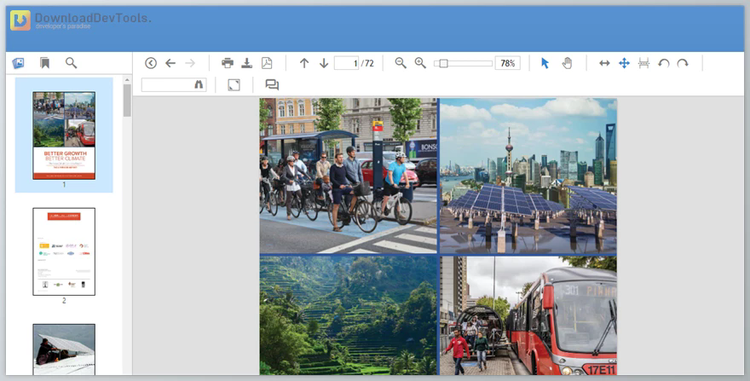Screen dimensions: 750x381
Task: Open the search panel magnifier
Action: pyautogui.click(x=71, y=63)
